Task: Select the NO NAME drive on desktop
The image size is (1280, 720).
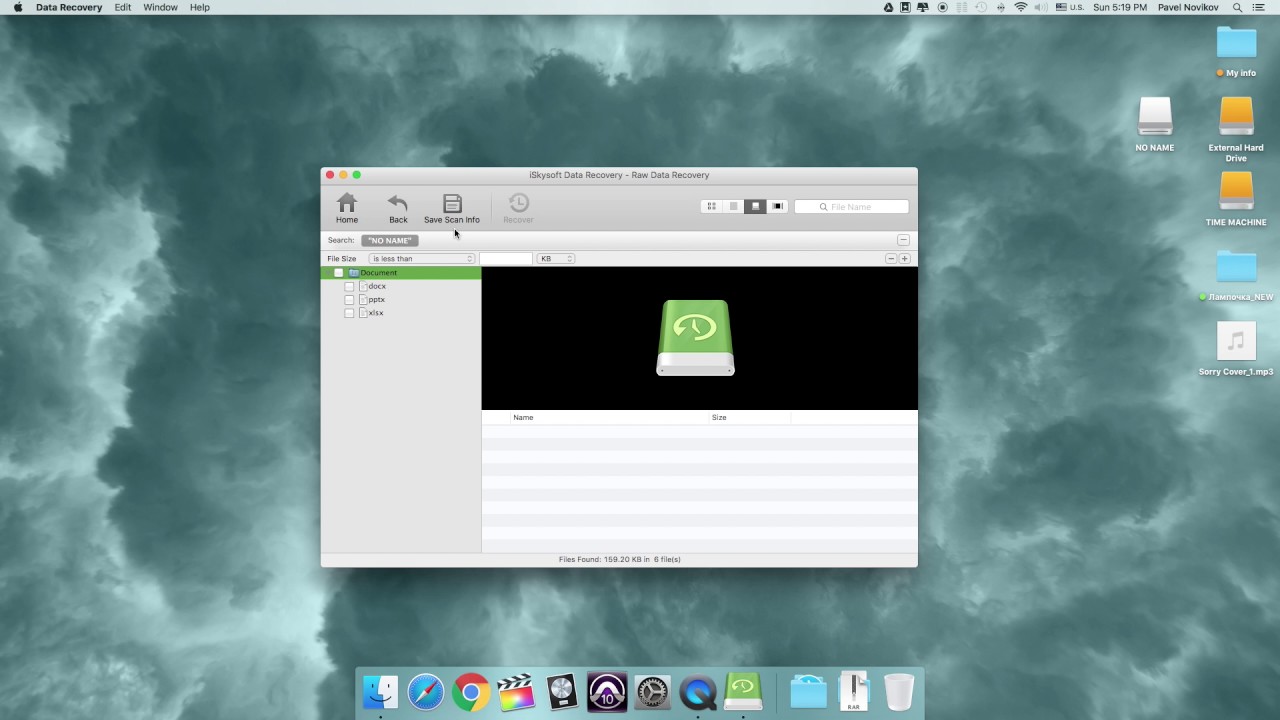Action: (1155, 124)
